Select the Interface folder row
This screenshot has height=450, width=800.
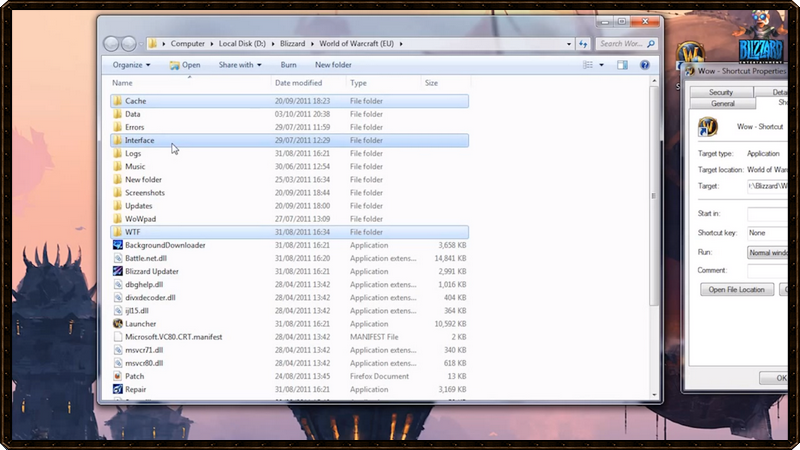[x=289, y=140]
